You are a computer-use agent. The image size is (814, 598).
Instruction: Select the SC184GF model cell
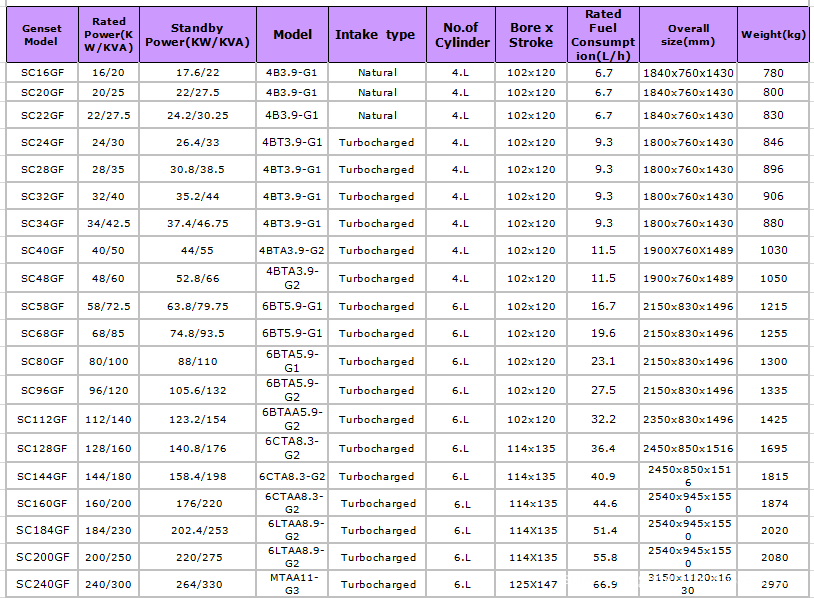coord(42,531)
